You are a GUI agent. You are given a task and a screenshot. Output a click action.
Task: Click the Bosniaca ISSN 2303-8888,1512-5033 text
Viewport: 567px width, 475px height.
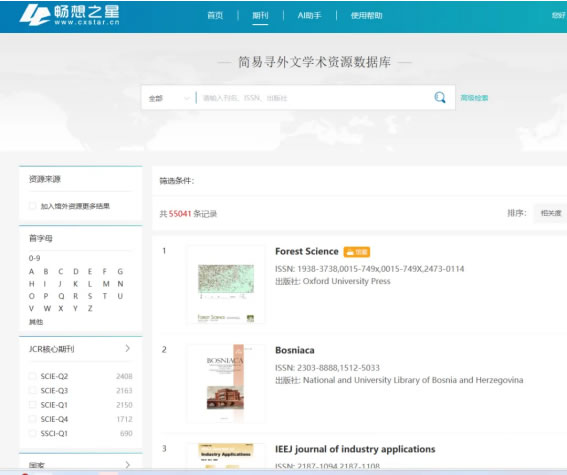pos(327,368)
